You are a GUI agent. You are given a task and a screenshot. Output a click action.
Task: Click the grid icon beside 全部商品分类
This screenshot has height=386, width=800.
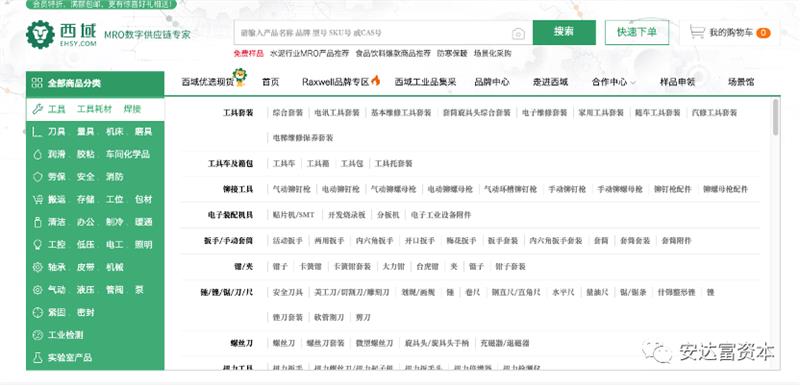[x=37, y=83]
